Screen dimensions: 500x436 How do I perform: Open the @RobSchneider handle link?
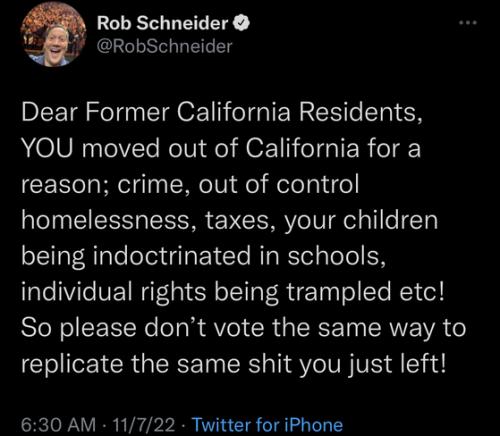164,47
